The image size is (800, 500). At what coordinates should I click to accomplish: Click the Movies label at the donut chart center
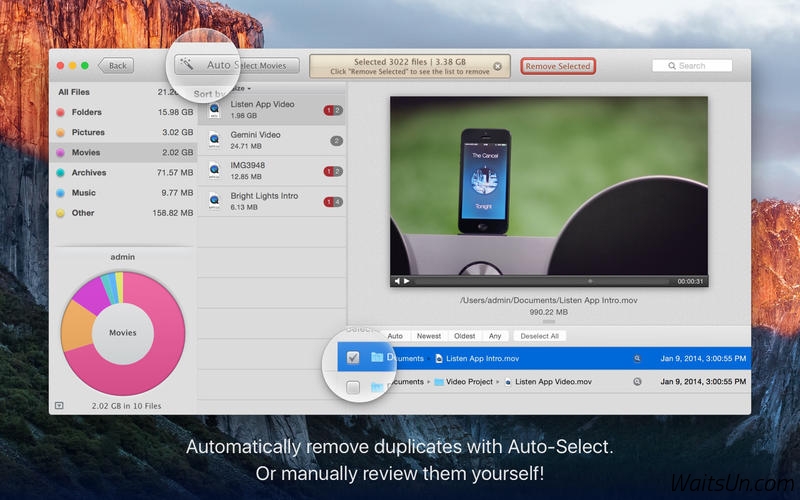tap(123, 333)
